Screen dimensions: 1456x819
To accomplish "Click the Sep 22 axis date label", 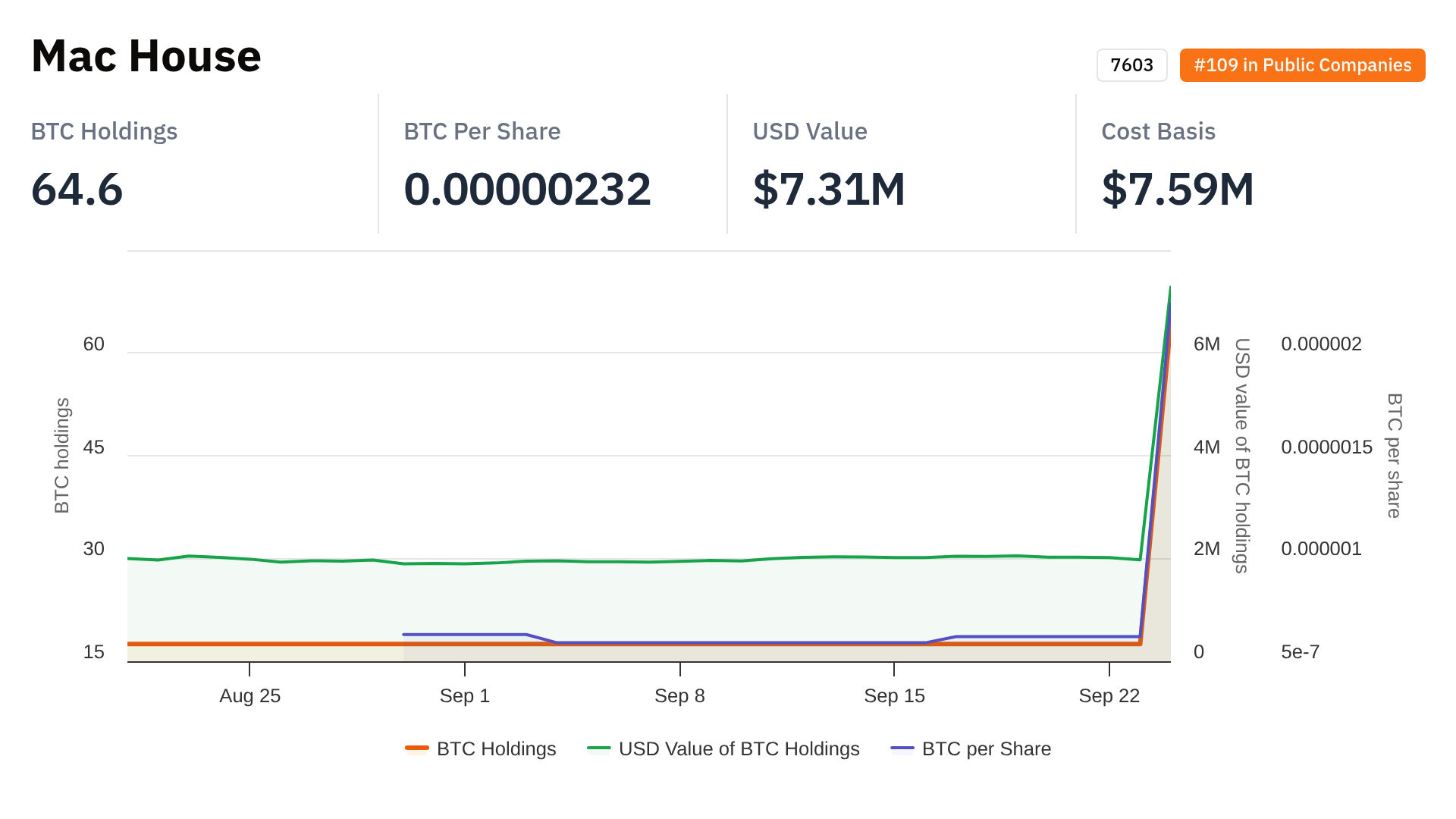I will tap(1109, 696).
